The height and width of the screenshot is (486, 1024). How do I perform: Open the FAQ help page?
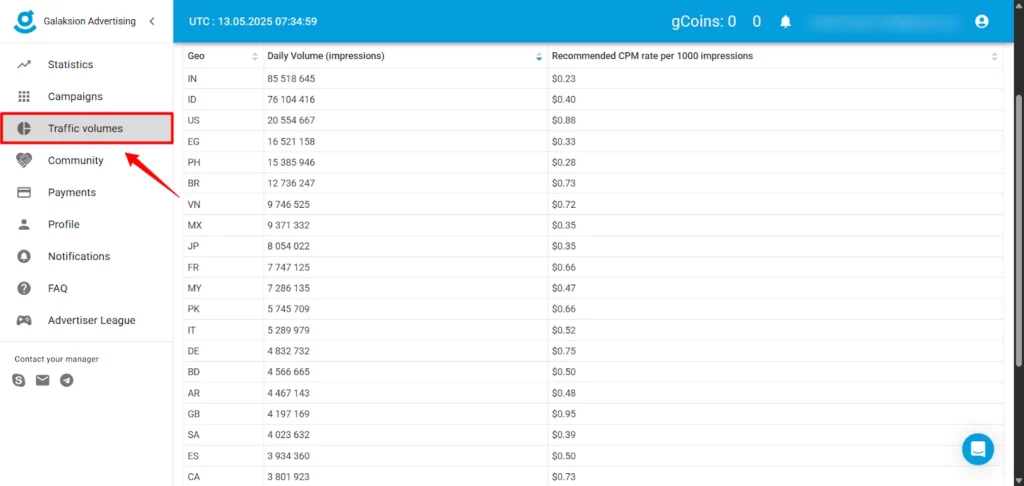(57, 289)
